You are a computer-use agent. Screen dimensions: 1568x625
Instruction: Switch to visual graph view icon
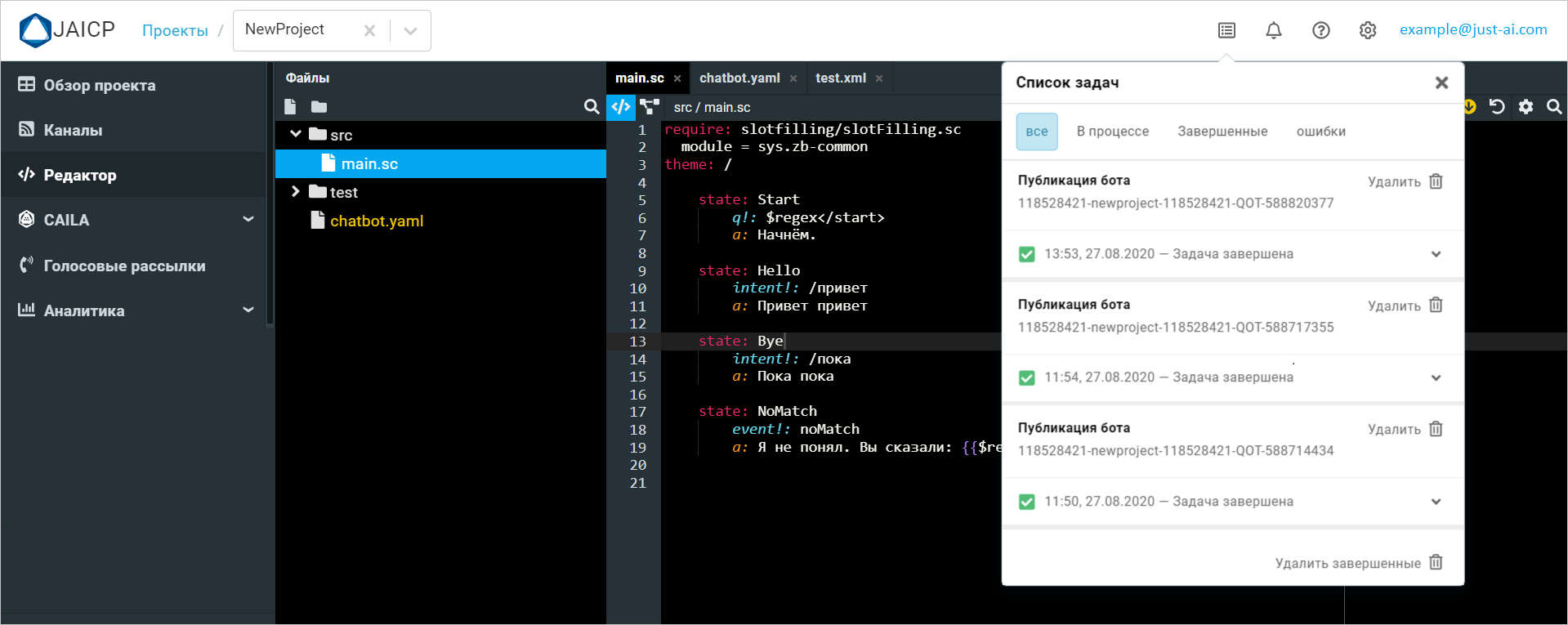click(650, 107)
